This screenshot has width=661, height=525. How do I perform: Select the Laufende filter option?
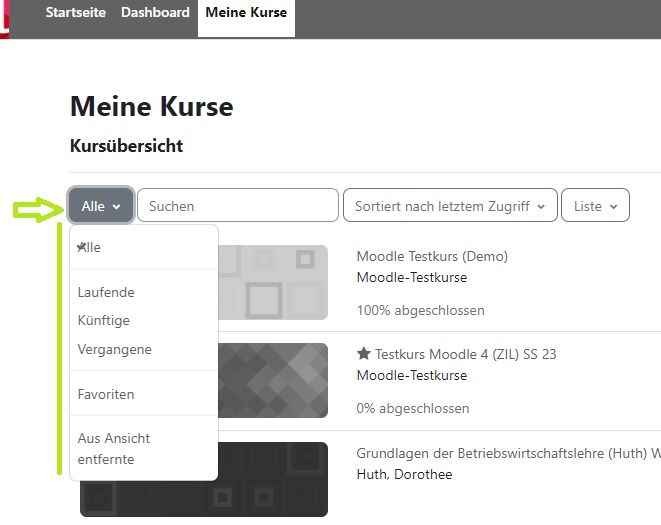pos(143,292)
